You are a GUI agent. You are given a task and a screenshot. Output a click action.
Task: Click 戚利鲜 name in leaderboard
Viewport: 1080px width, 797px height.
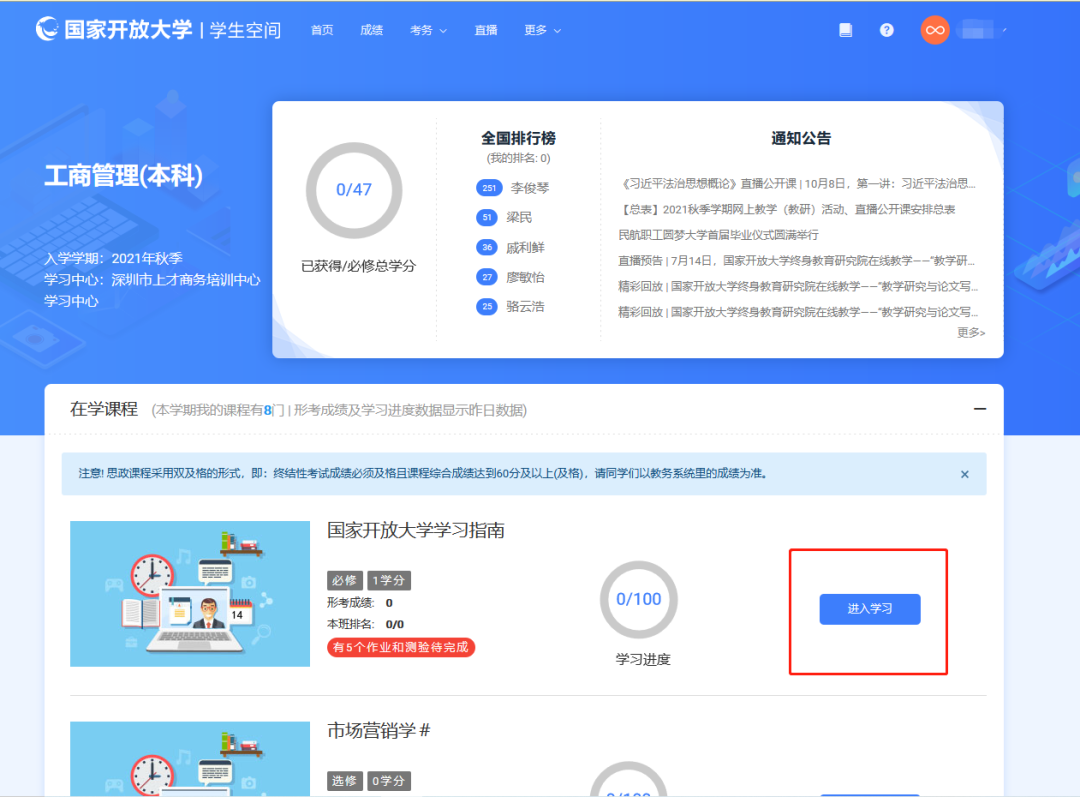[525, 247]
